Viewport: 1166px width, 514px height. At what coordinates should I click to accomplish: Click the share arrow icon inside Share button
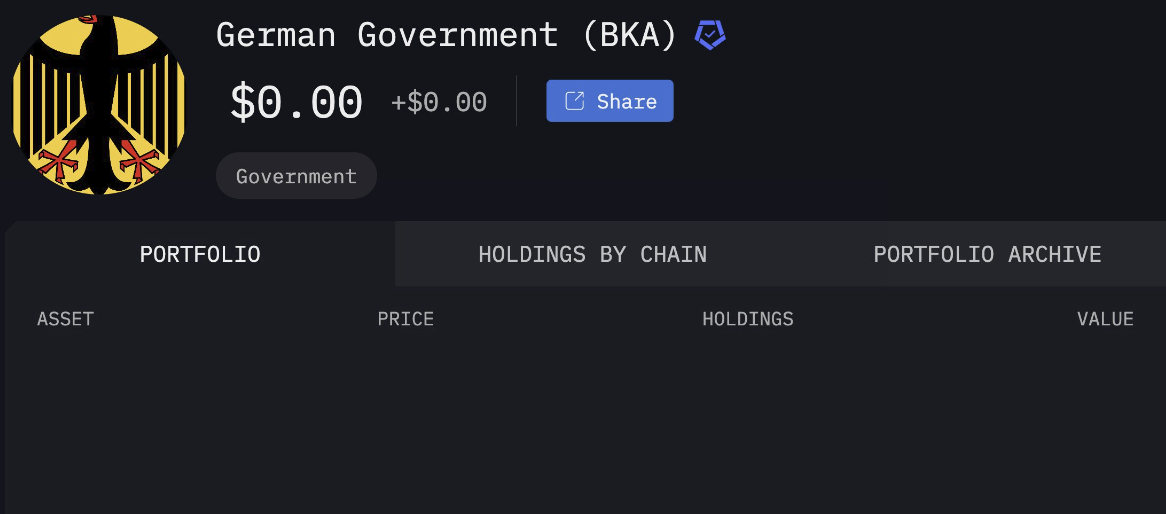tap(575, 101)
